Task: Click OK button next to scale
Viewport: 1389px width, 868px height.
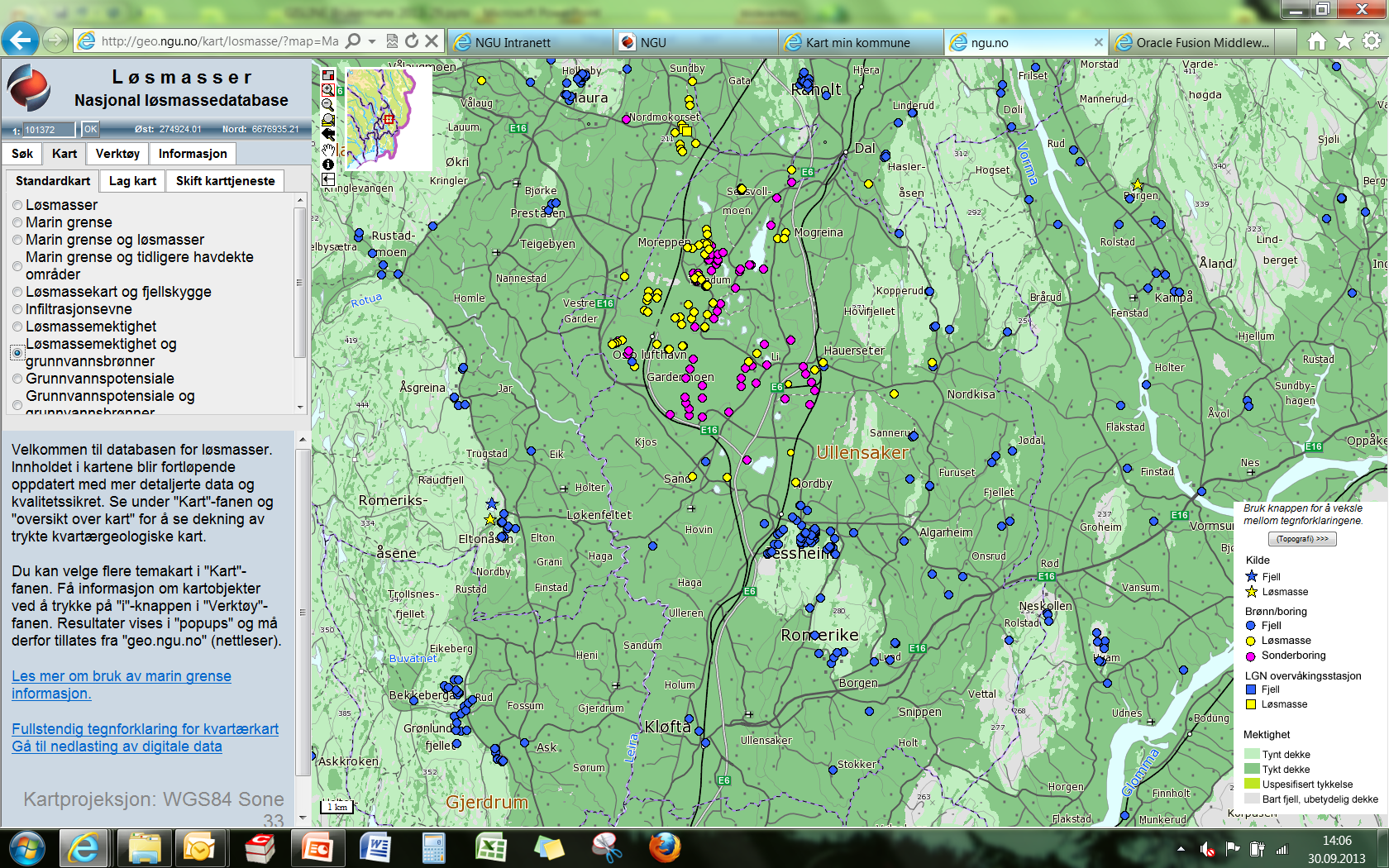Action: (x=90, y=129)
